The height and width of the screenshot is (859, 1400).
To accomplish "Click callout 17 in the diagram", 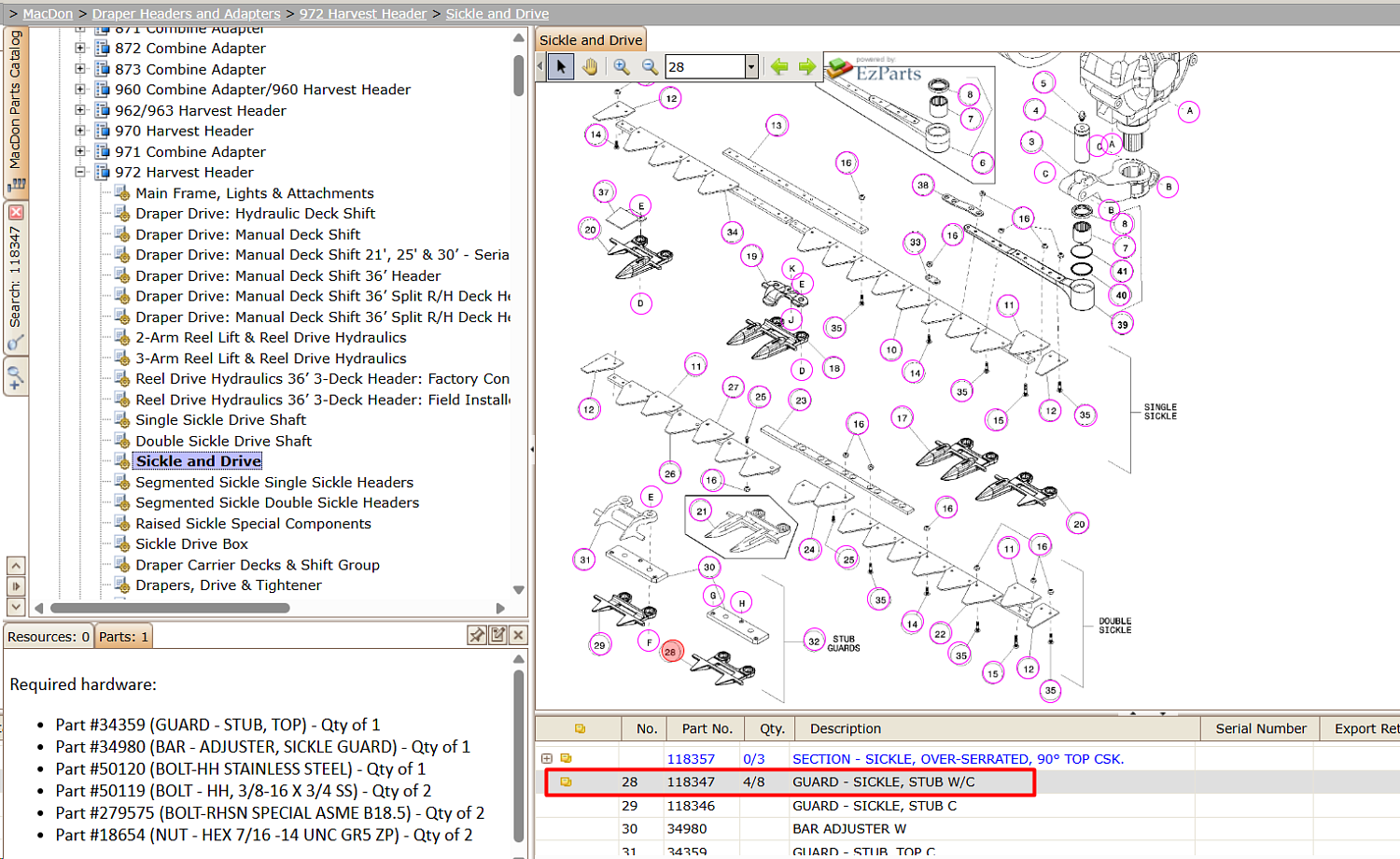I will (x=902, y=417).
